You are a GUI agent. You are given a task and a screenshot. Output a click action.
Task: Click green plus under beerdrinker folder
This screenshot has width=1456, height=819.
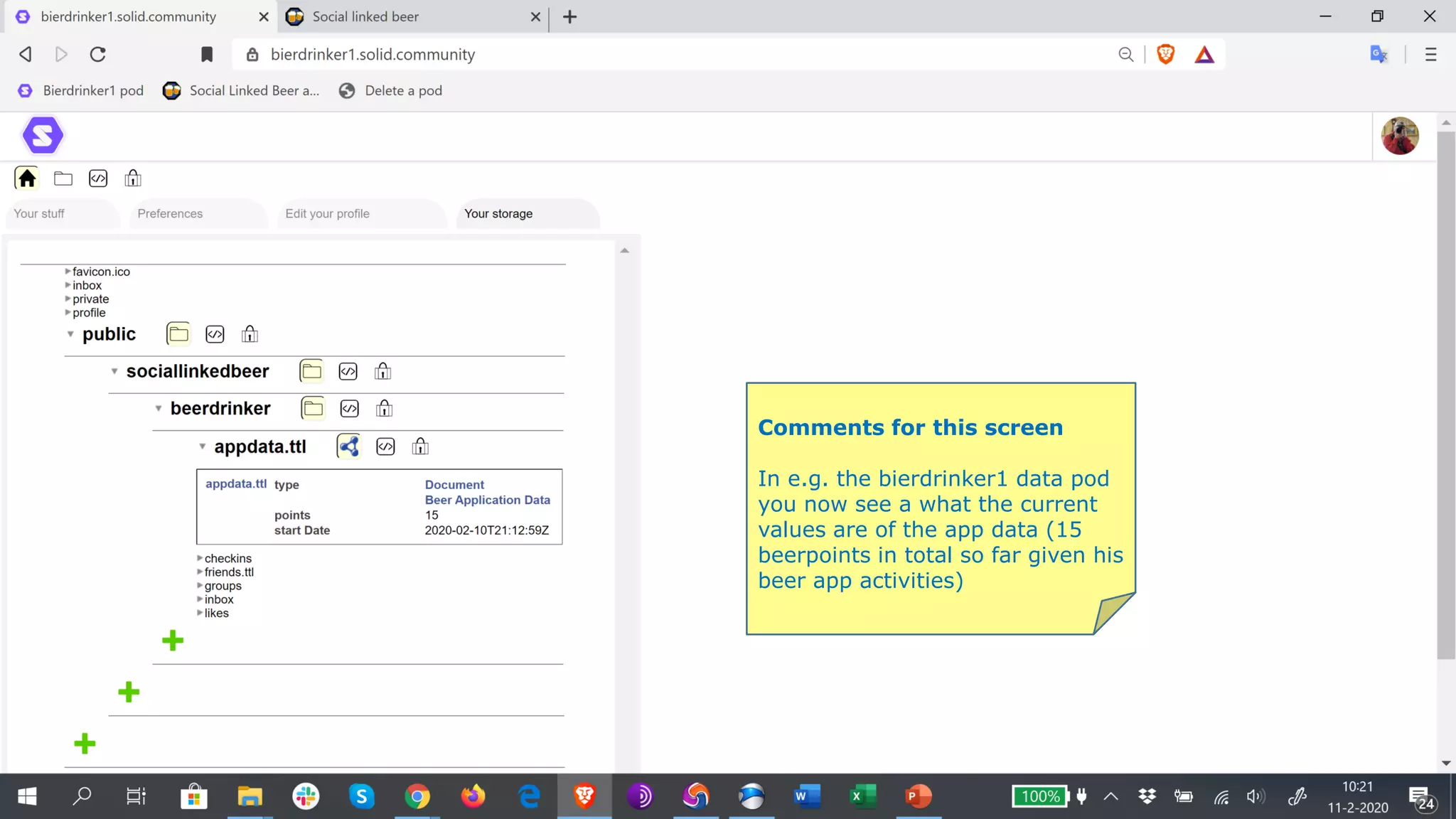pos(173,641)
